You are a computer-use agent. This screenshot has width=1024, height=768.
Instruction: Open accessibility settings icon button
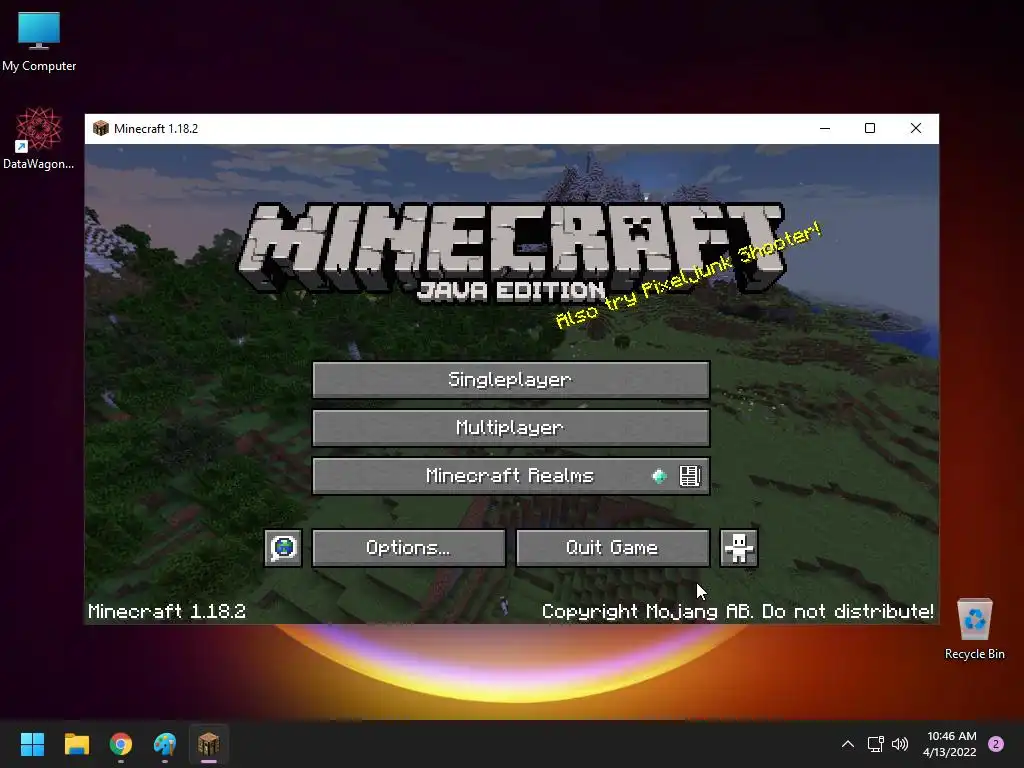click(x=739, y=547)
